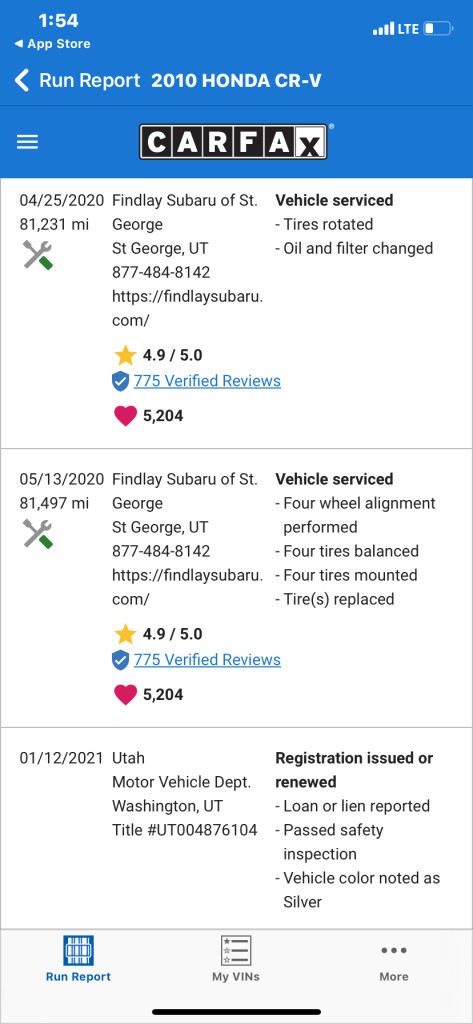Viewport: 473px width, 1024px height.
Task: Tap the gold star rating in second record
Action: coord(125,634)
